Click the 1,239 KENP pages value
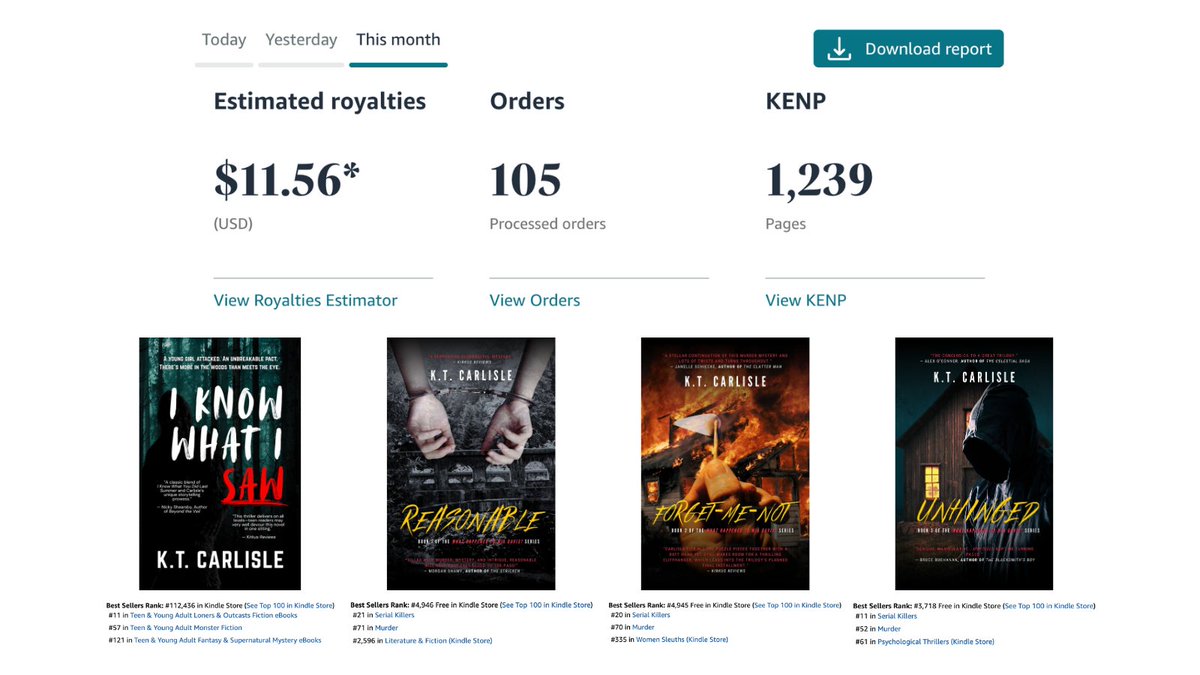Viewport: 1200px width, 675px height. [x=819, y=181]
